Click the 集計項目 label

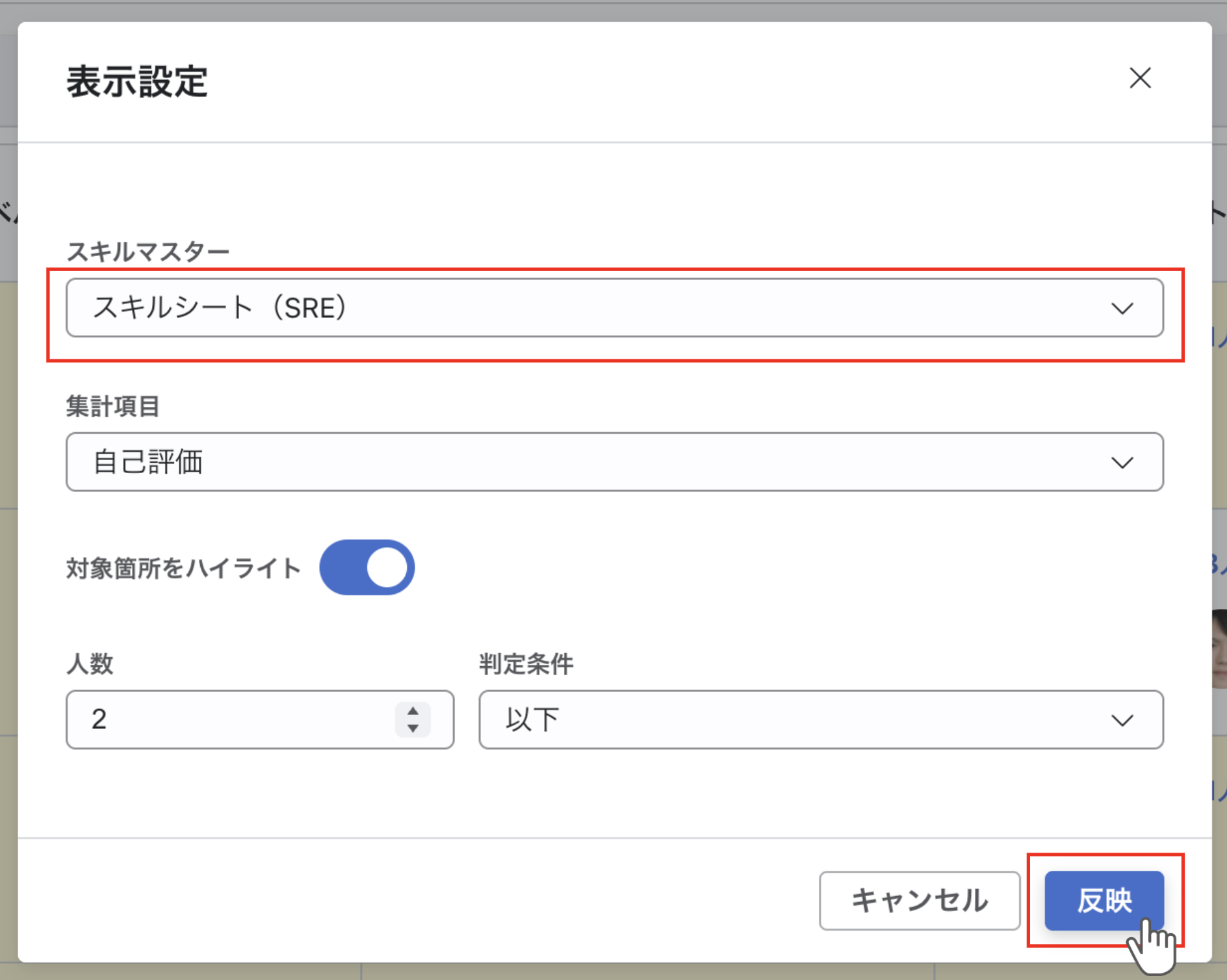tap(113, 406)
